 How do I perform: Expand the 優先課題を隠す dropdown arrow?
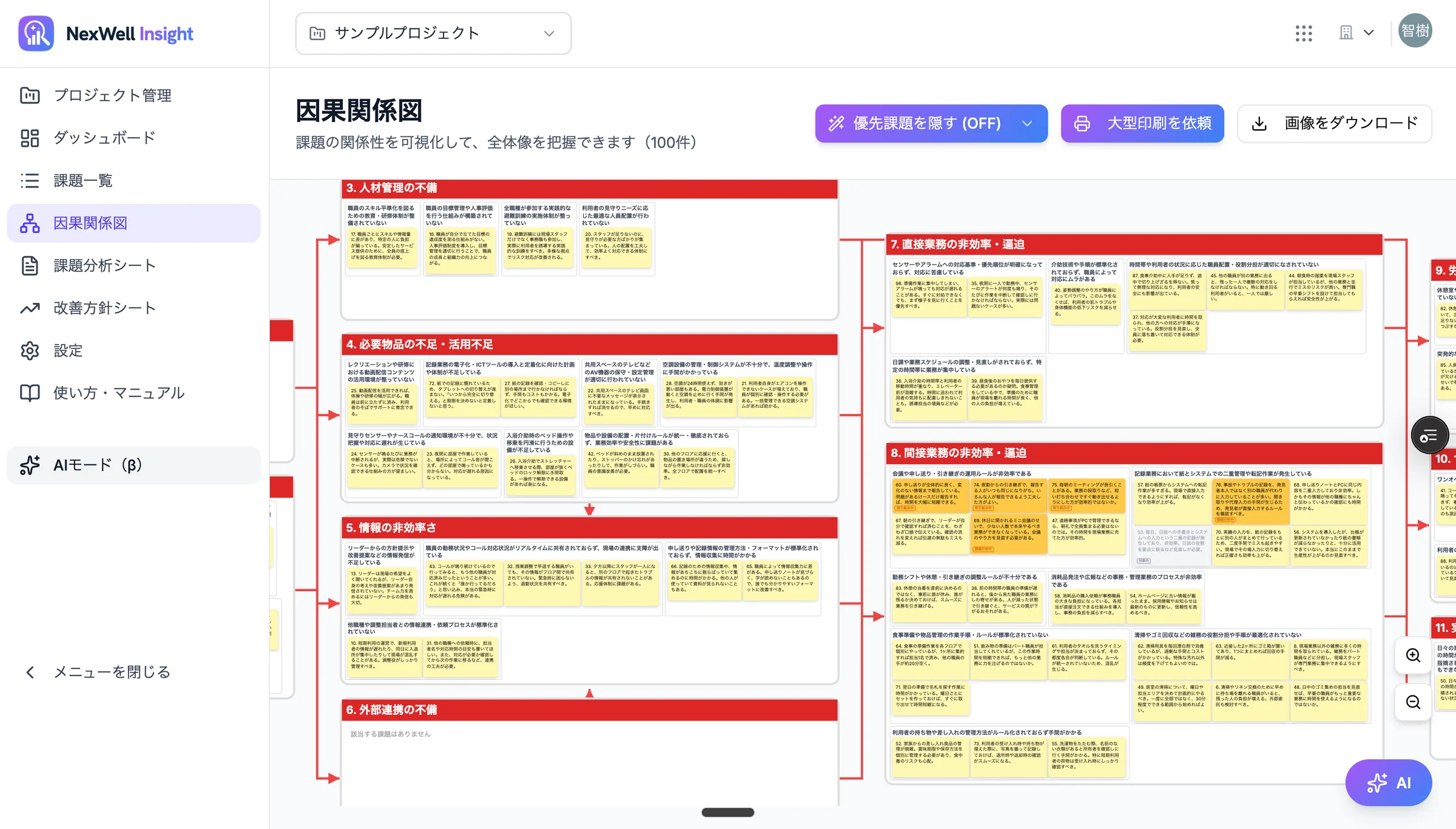[x=1027, y=123]
